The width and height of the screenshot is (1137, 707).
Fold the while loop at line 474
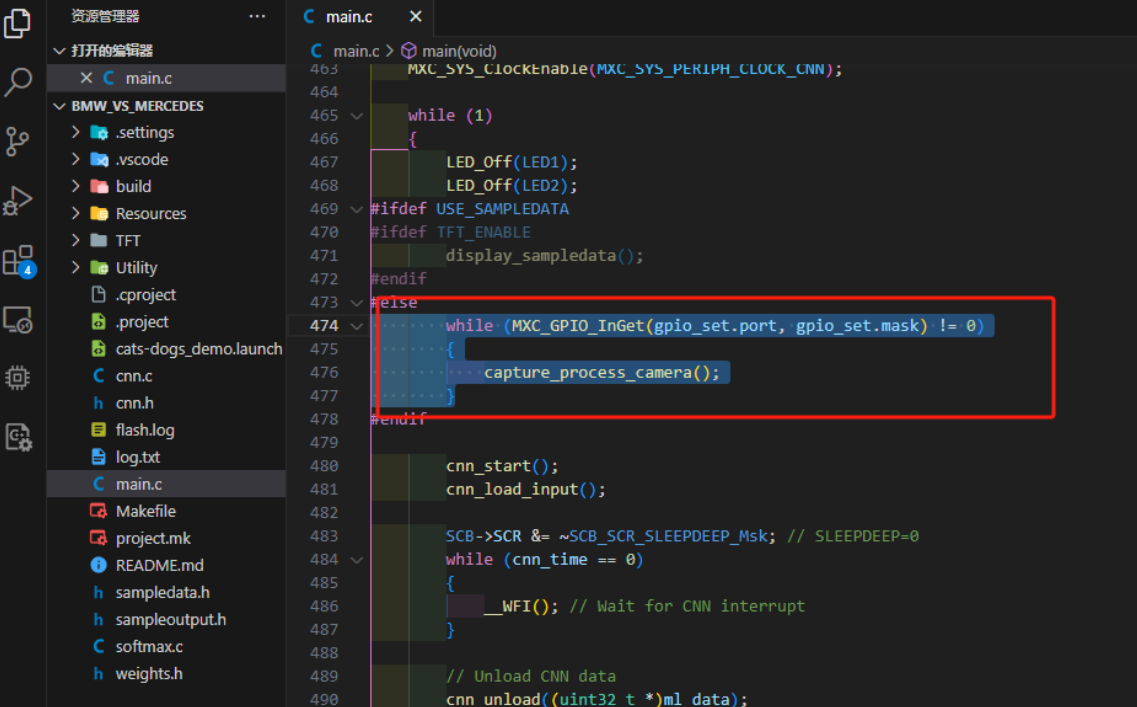(x=356, y=326)
